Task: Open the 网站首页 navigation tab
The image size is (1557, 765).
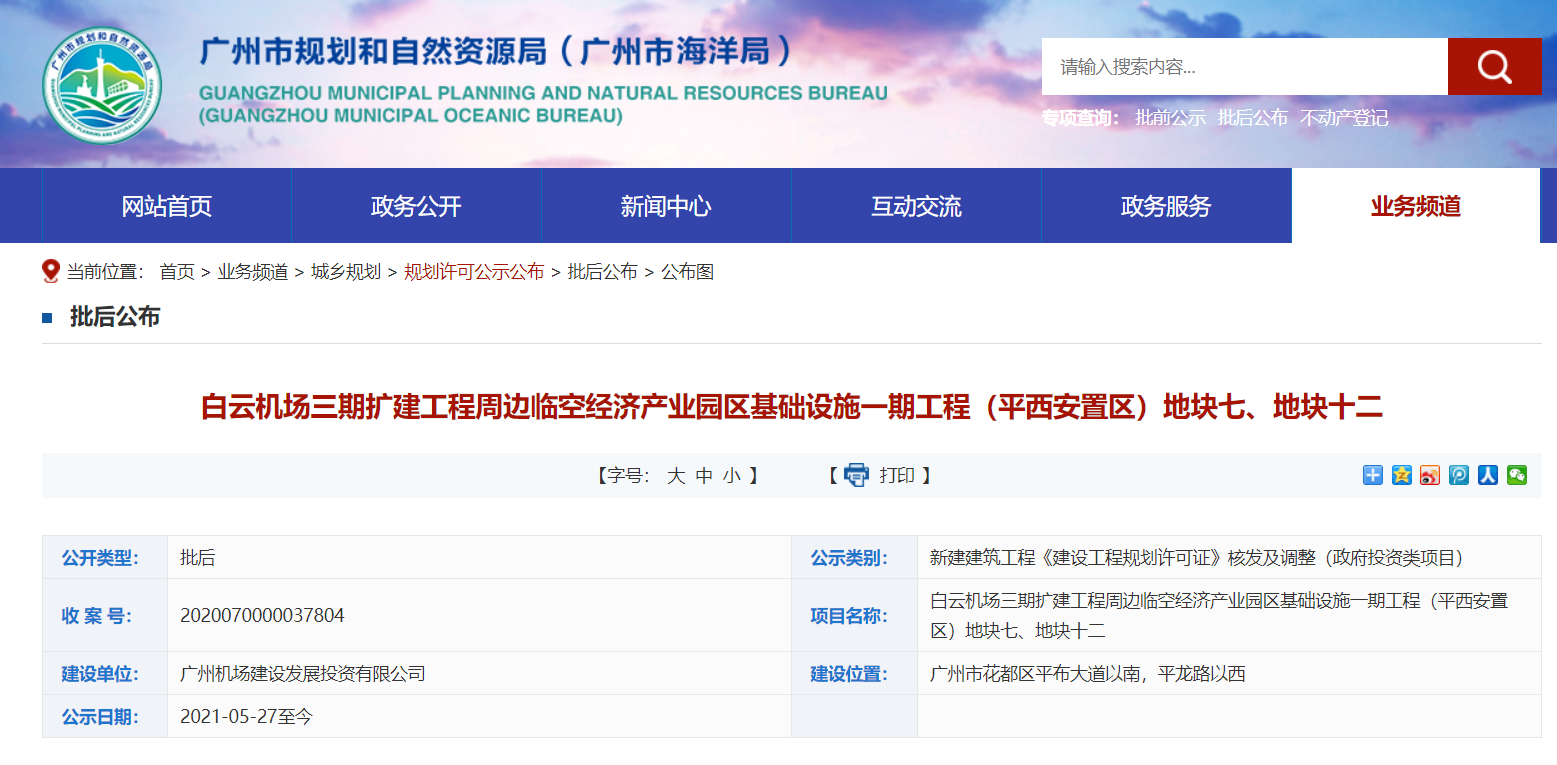Action: pyautogui.click(x=167, y=206)
